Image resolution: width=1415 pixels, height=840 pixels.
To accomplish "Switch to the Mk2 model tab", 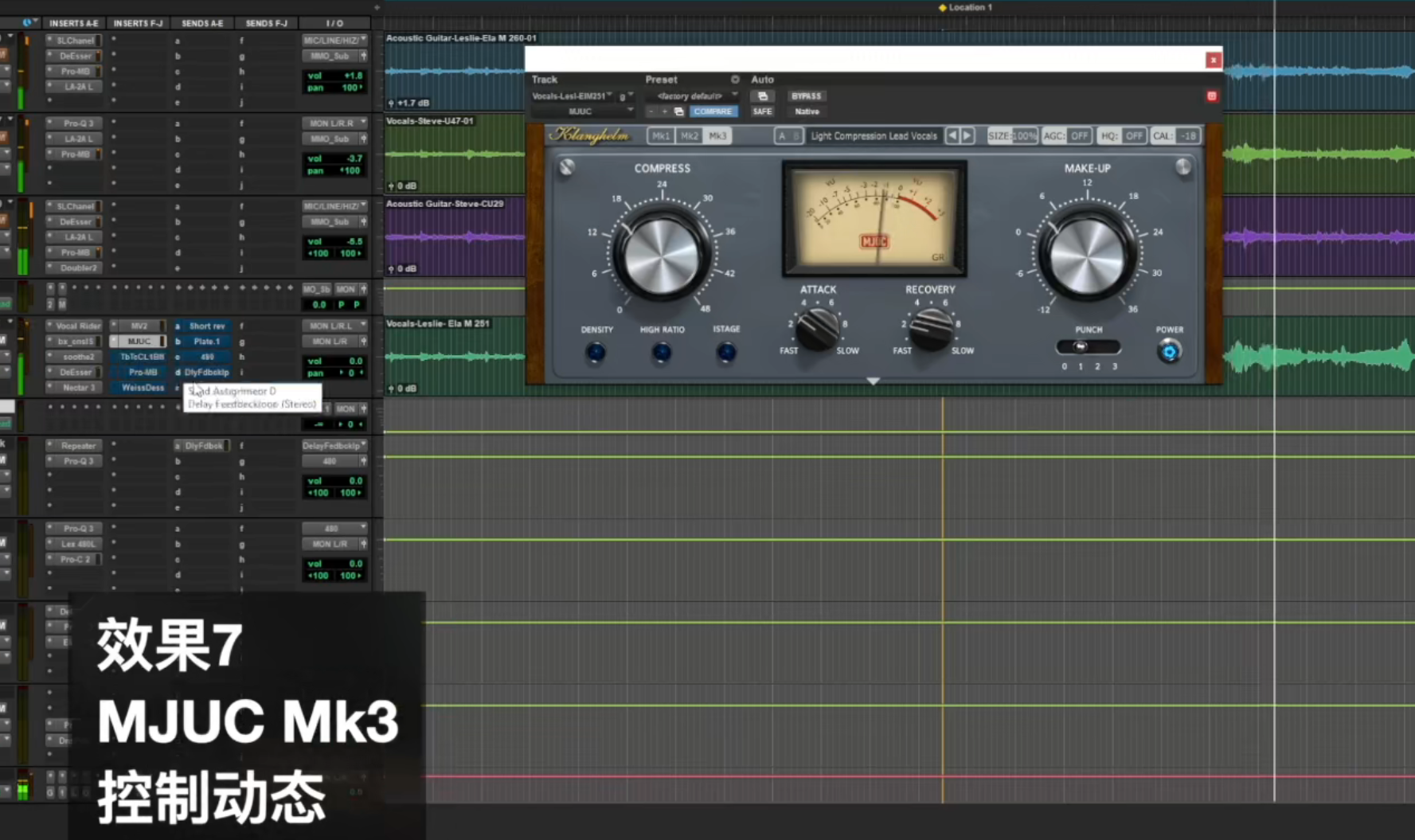I will 689,136.
